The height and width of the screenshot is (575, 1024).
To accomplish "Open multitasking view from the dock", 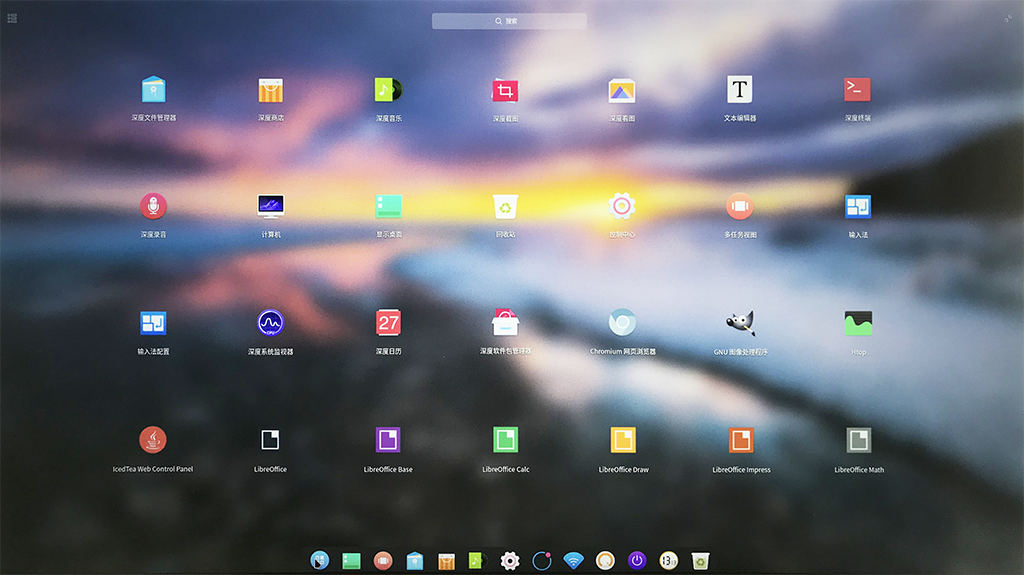I will coord(383,561).
